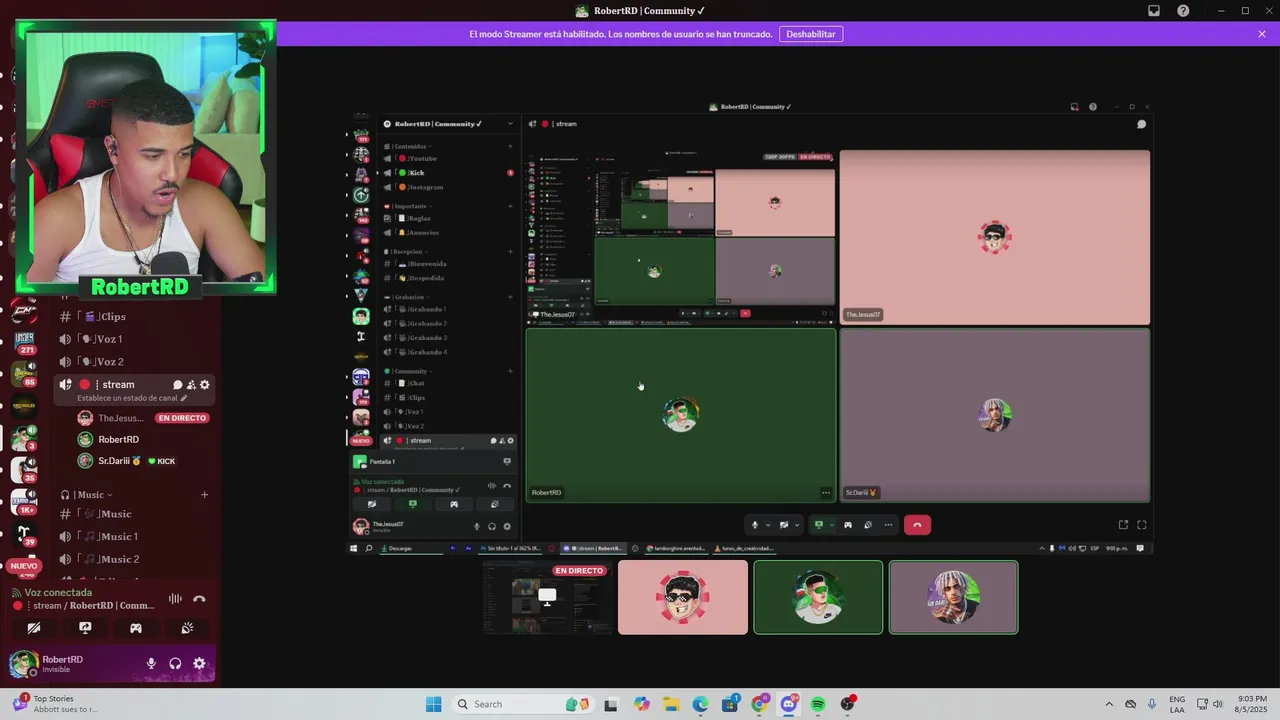1280x720 pixels.
Task: Open the stream / RobertRD | Comm... link
Action: point(94,606)
